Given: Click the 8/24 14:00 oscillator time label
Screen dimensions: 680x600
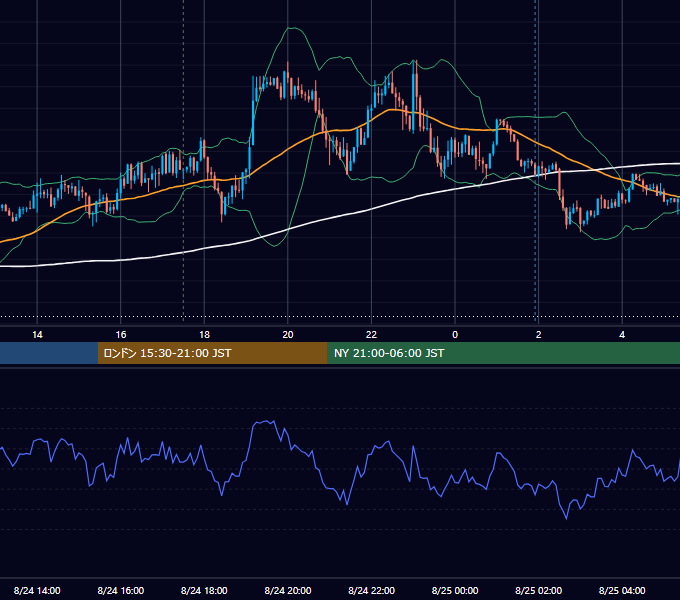Looking at the screenshot, I should [37, 590].
